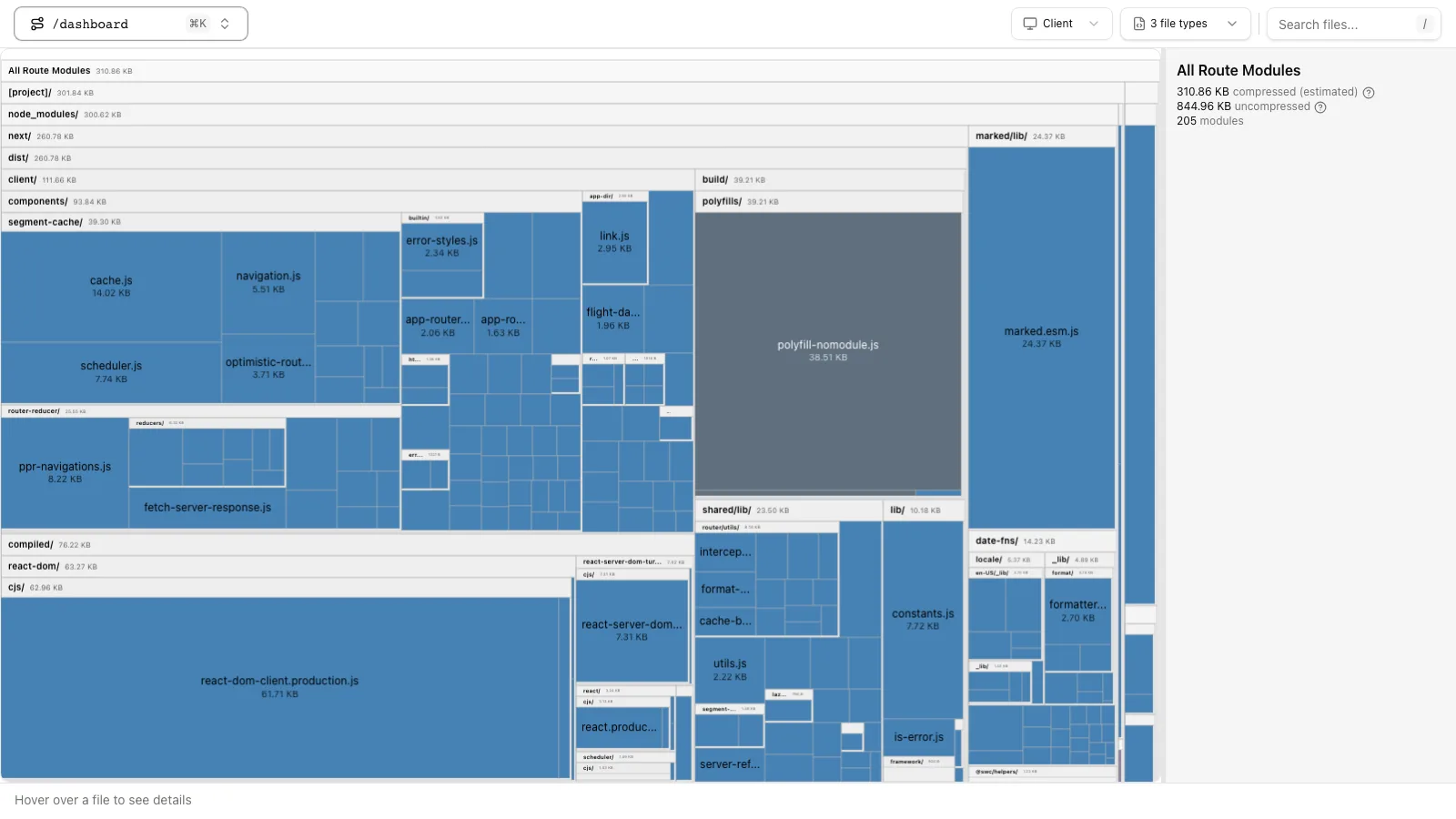Select the polyfill-nomodule.js block

(828, 351)
